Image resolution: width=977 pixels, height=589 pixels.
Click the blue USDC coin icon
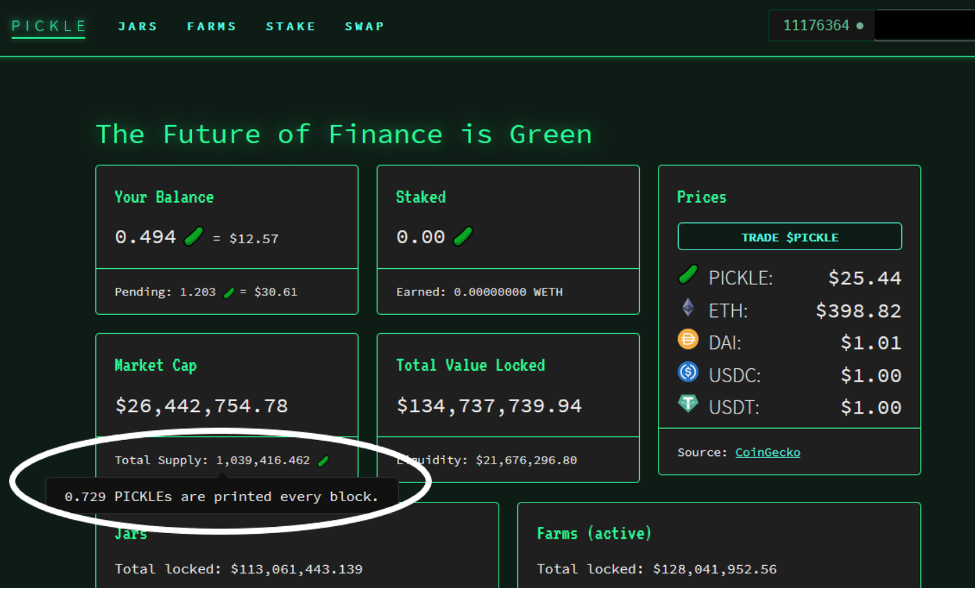[688, 372]
